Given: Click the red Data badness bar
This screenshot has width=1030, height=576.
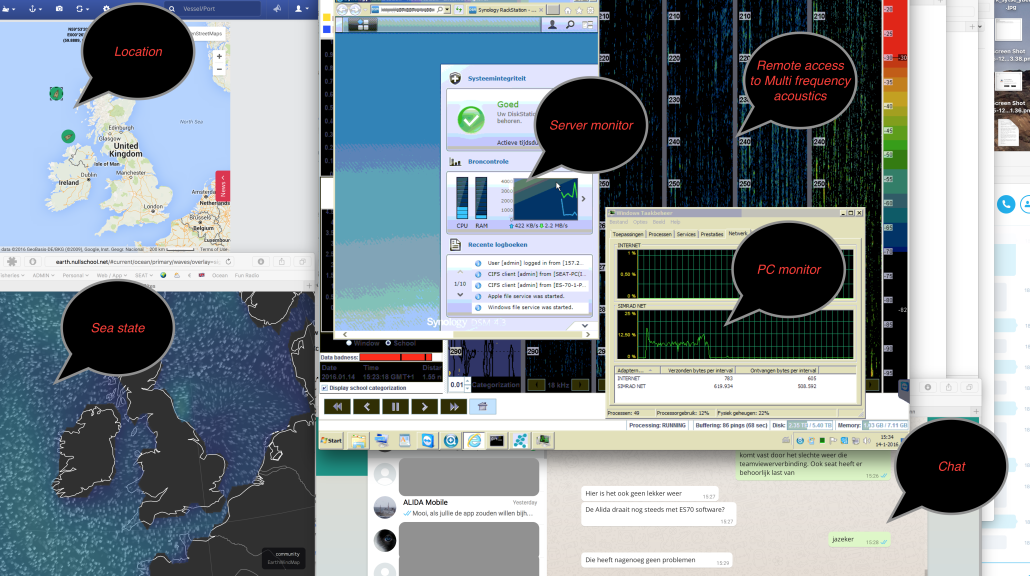Looking at the screenshot, I should tap(395, 357).
